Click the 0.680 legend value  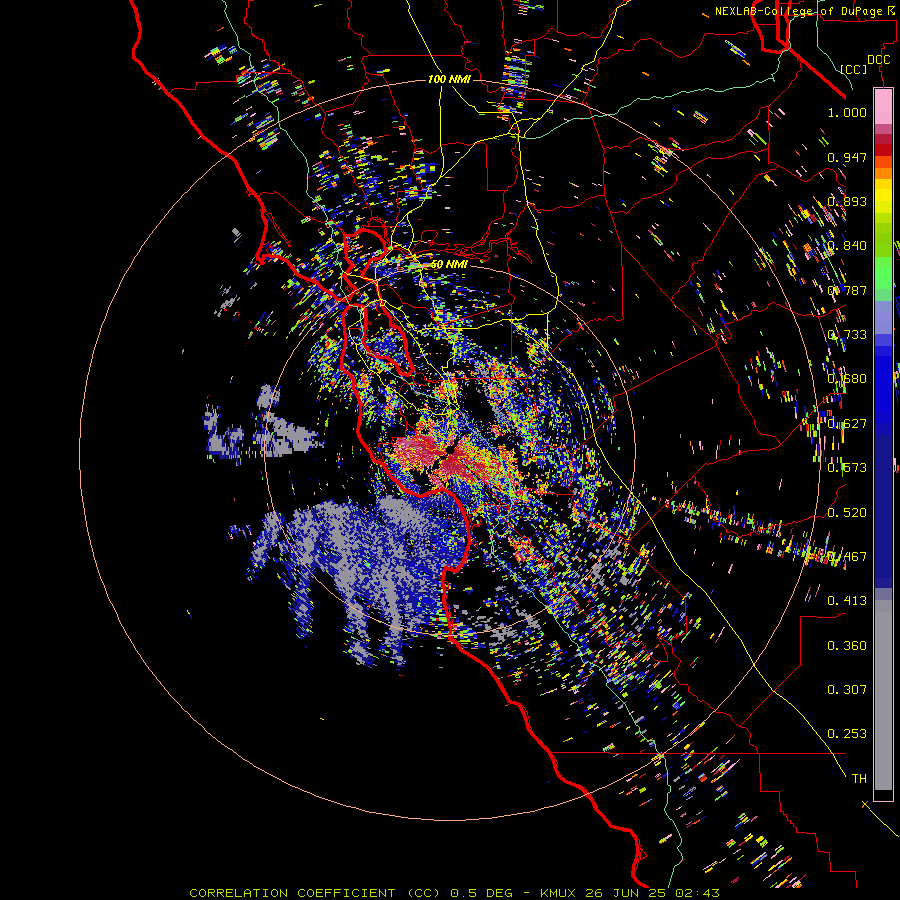pyautogui.click(x=847, y=379)
